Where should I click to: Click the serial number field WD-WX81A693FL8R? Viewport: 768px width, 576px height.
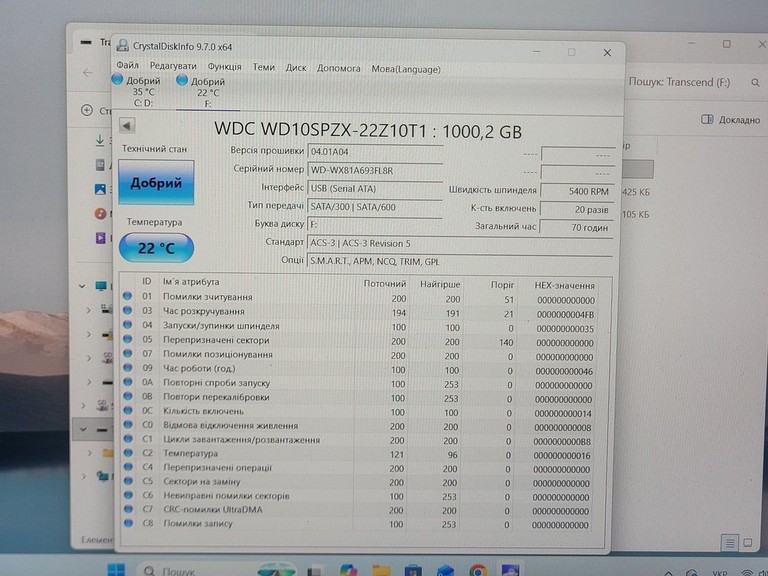coord(375,170)
